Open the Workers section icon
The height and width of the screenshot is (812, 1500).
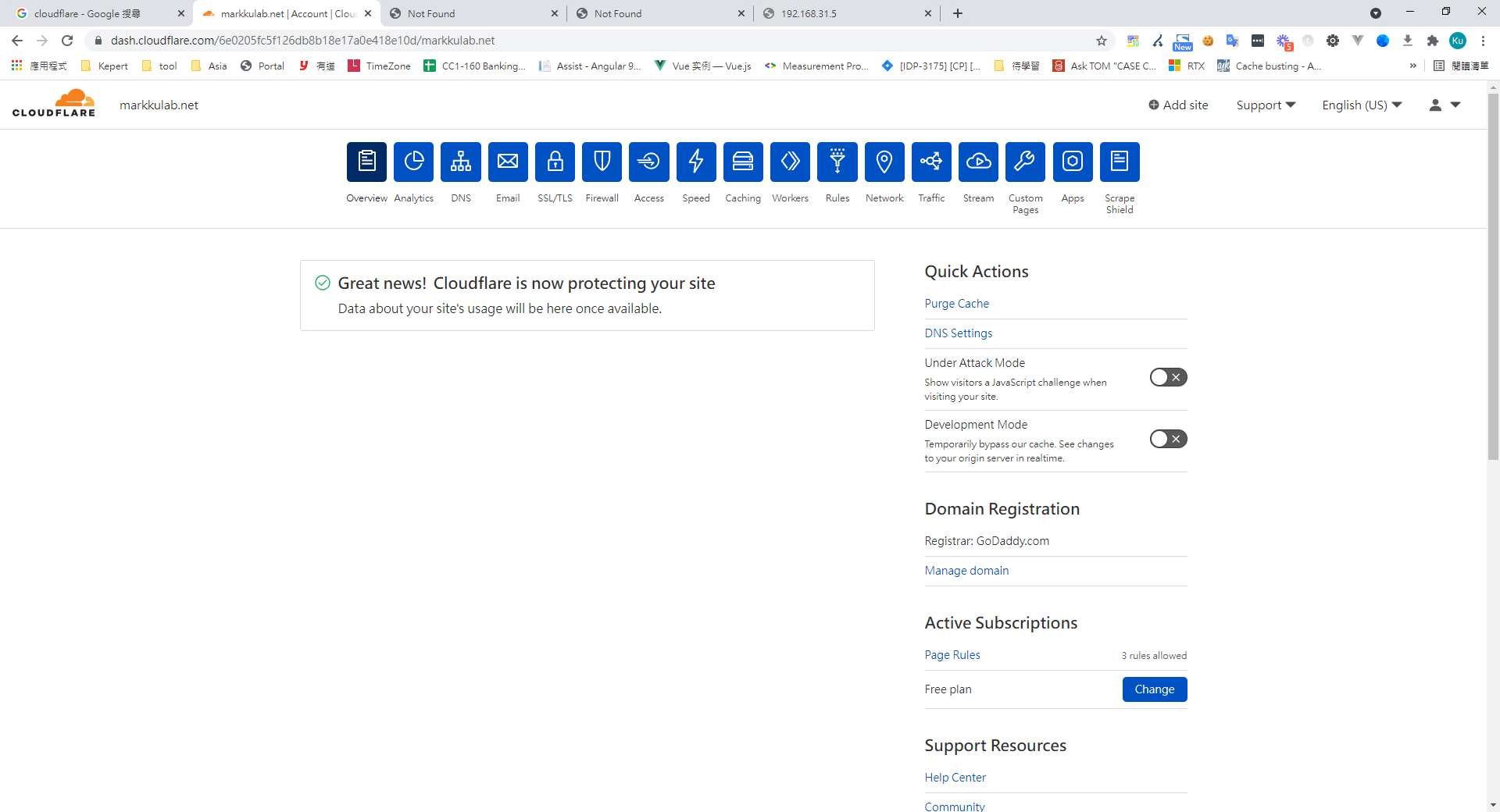pyautogui.click(x=790, y=162)
